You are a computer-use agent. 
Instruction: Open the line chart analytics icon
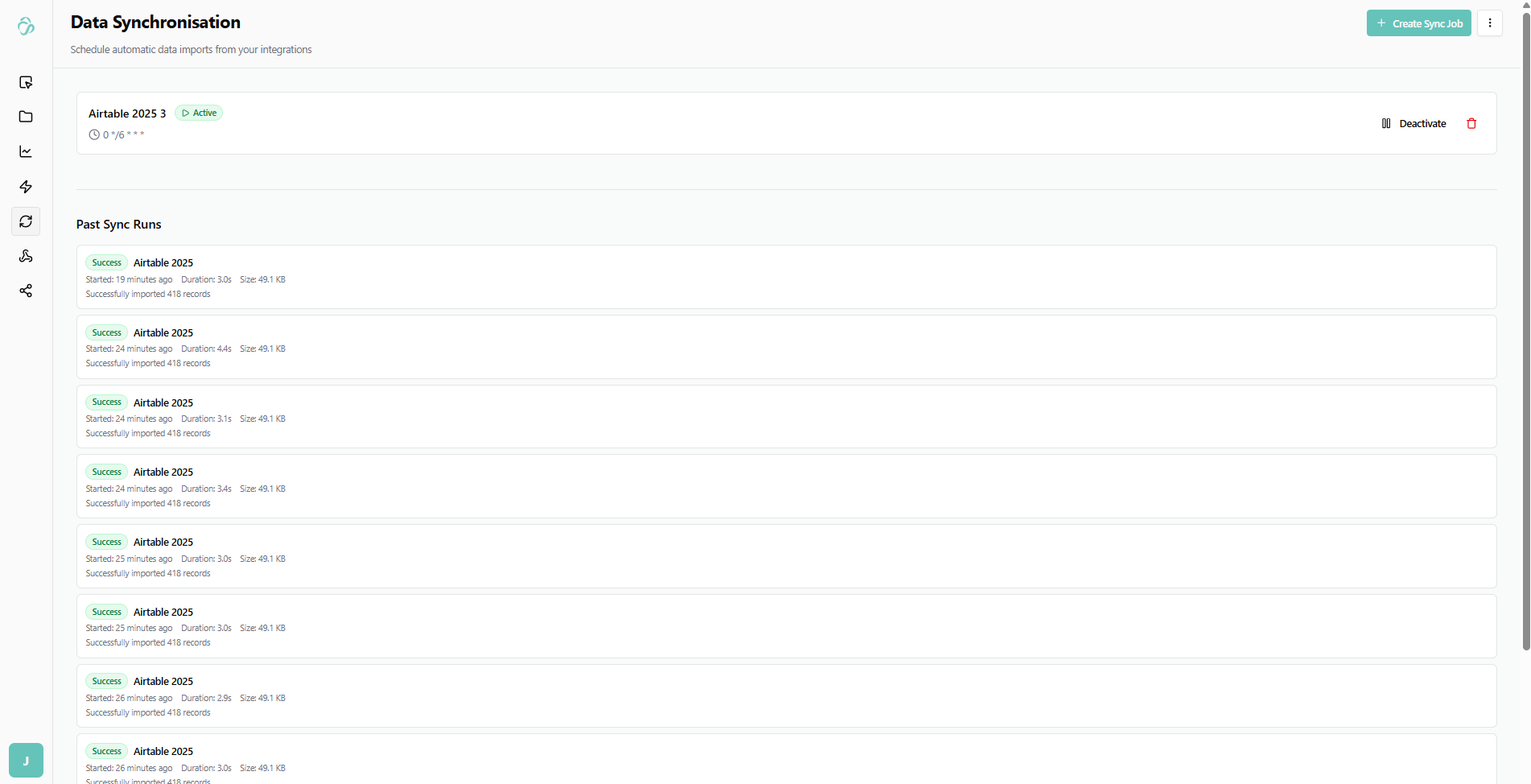pyautogui.click(x=26, y=151)
